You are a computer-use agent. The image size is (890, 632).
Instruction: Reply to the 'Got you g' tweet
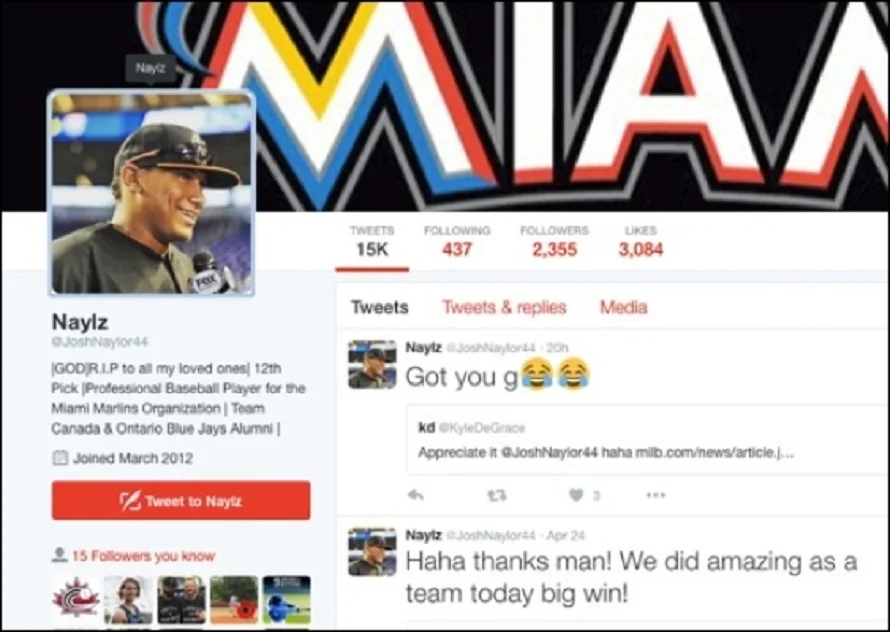[416, 495]
